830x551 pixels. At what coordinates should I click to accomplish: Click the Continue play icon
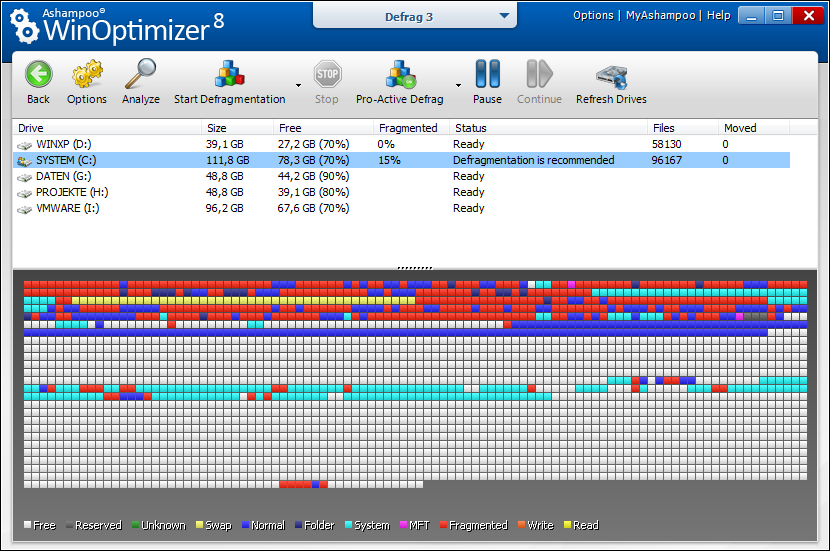539,74
